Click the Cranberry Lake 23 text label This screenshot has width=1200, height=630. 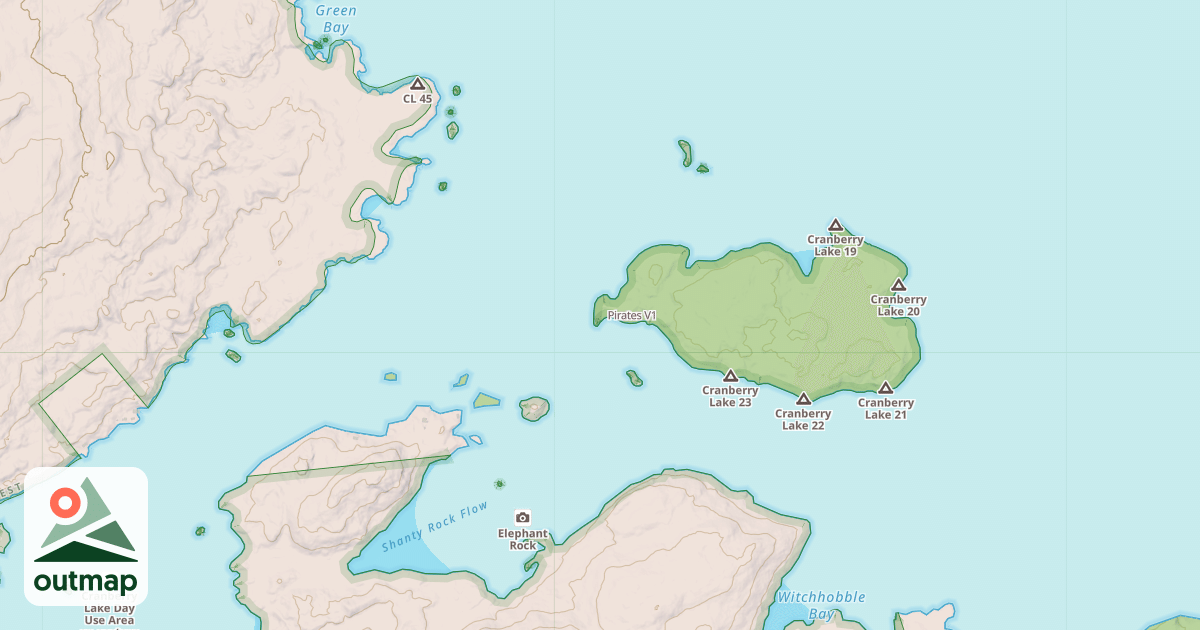tap(730, 397)
